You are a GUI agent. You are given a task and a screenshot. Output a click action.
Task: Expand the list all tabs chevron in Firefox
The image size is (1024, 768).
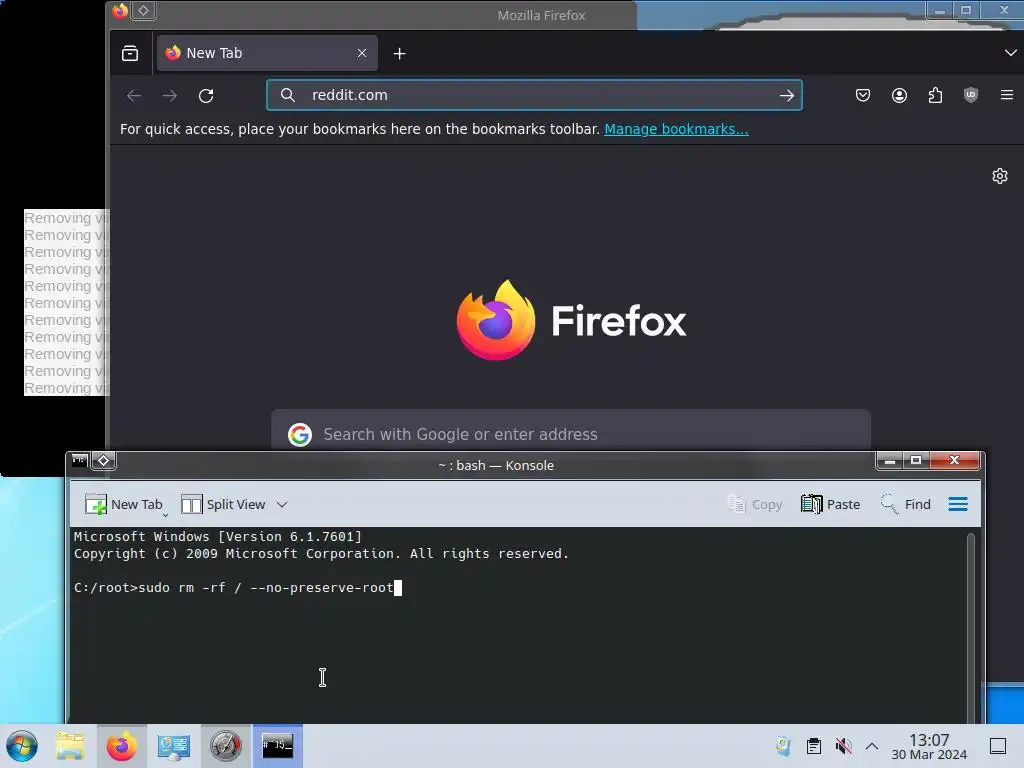click(x=1010, y=53)
